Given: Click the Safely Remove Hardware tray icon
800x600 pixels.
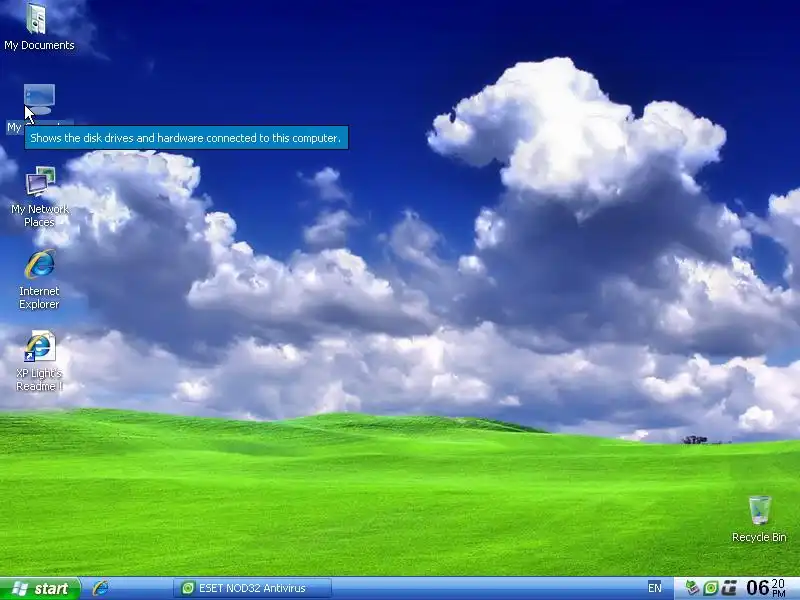Looking at the screenshot, I should (692, 588).
